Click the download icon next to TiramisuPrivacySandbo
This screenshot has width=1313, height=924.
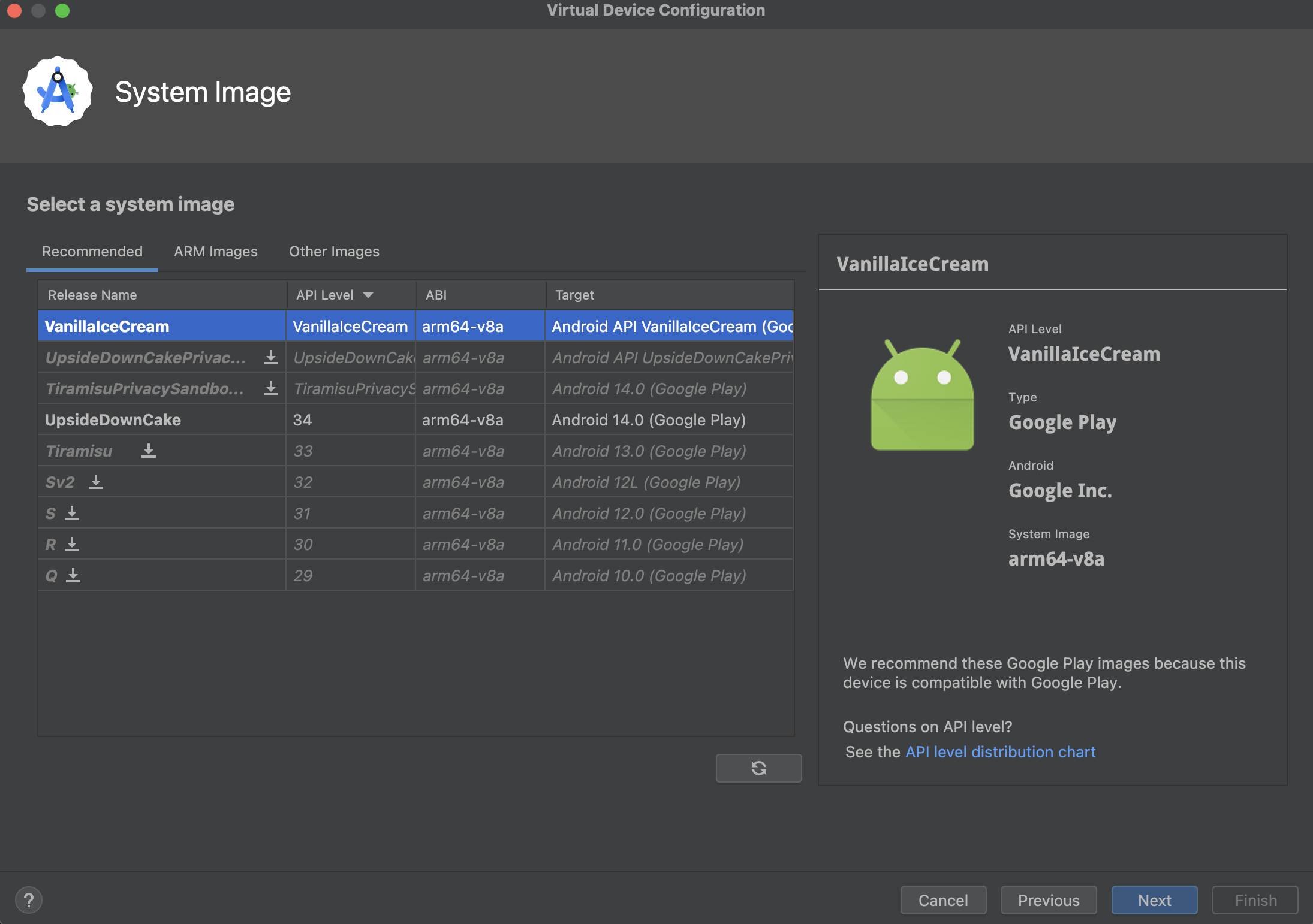pos(270,388)
